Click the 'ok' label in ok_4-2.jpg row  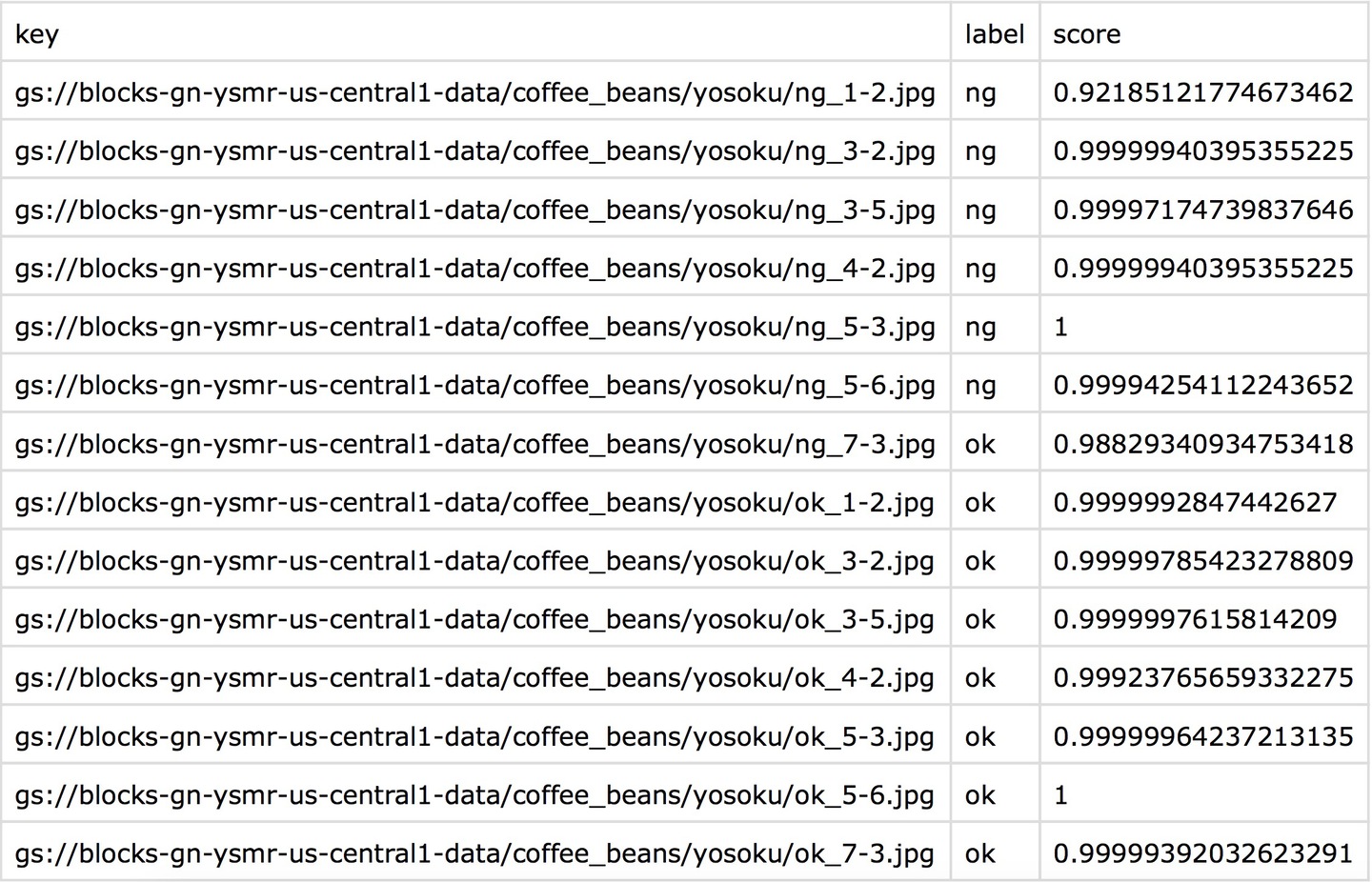[980, 678]
